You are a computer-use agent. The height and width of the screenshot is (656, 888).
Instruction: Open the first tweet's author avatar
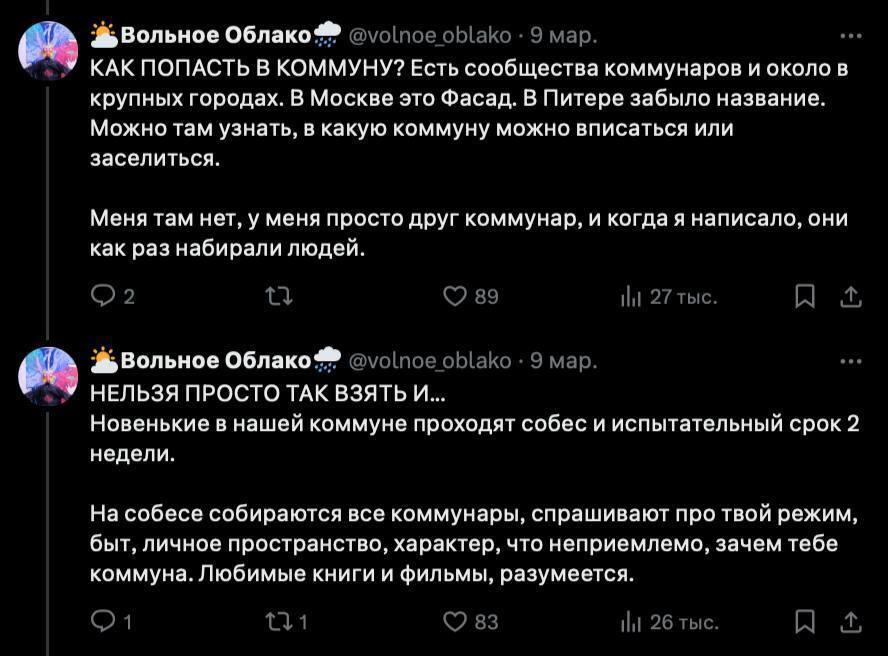(48, 51)
